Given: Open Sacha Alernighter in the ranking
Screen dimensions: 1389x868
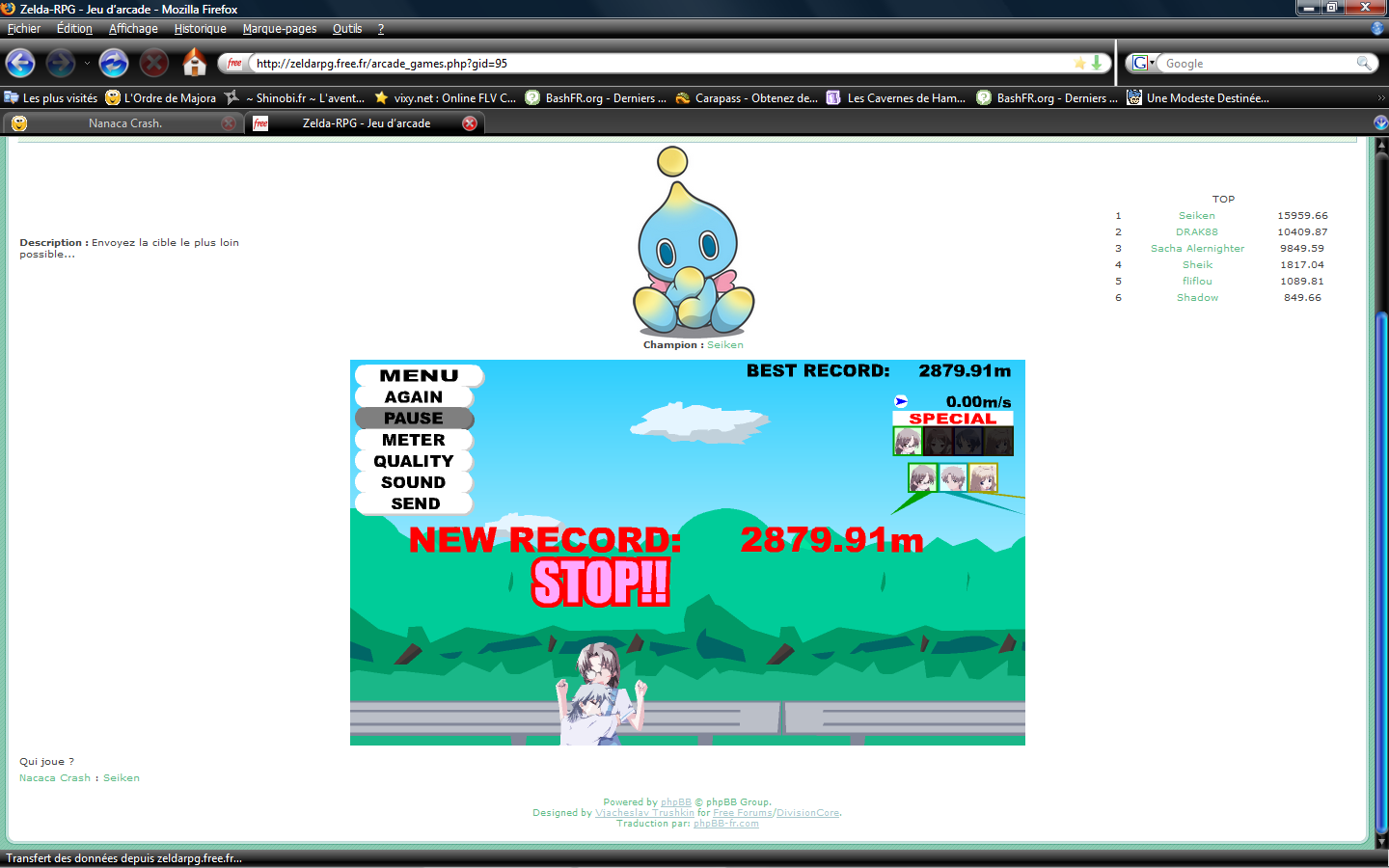Looking at the screenshot, I should point(1197,249).
